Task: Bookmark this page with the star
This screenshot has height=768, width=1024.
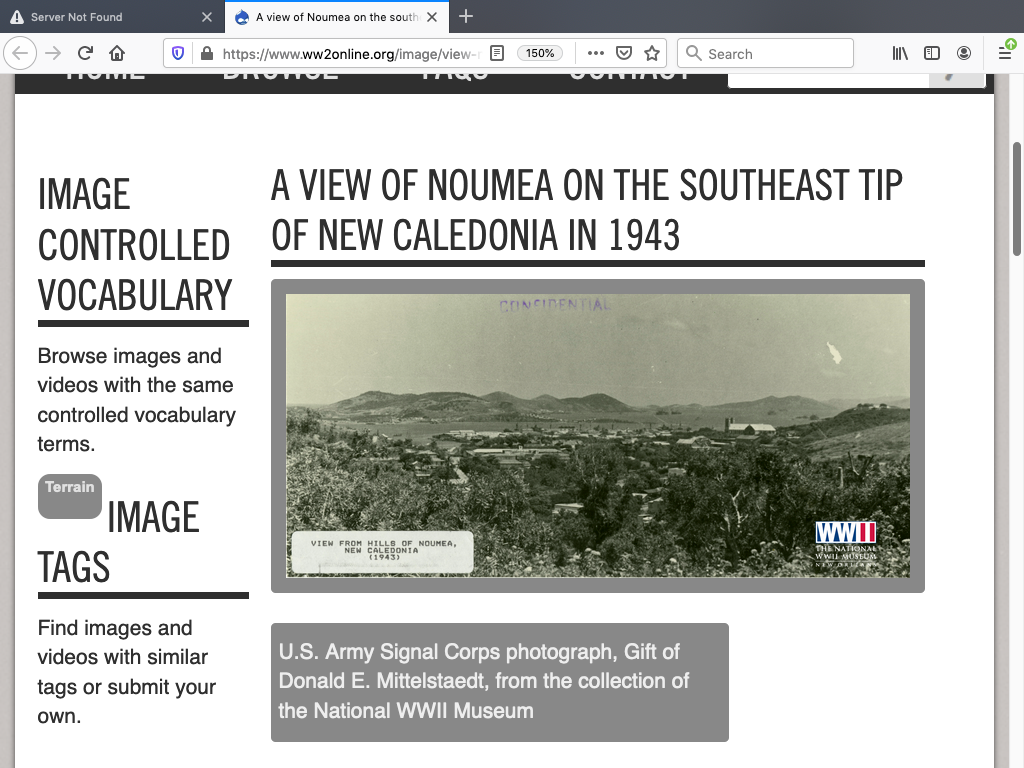Action: pos(652,53)
